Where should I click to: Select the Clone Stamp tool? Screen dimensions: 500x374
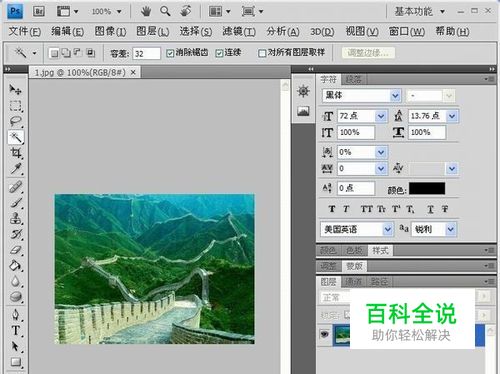coord(15,219)
